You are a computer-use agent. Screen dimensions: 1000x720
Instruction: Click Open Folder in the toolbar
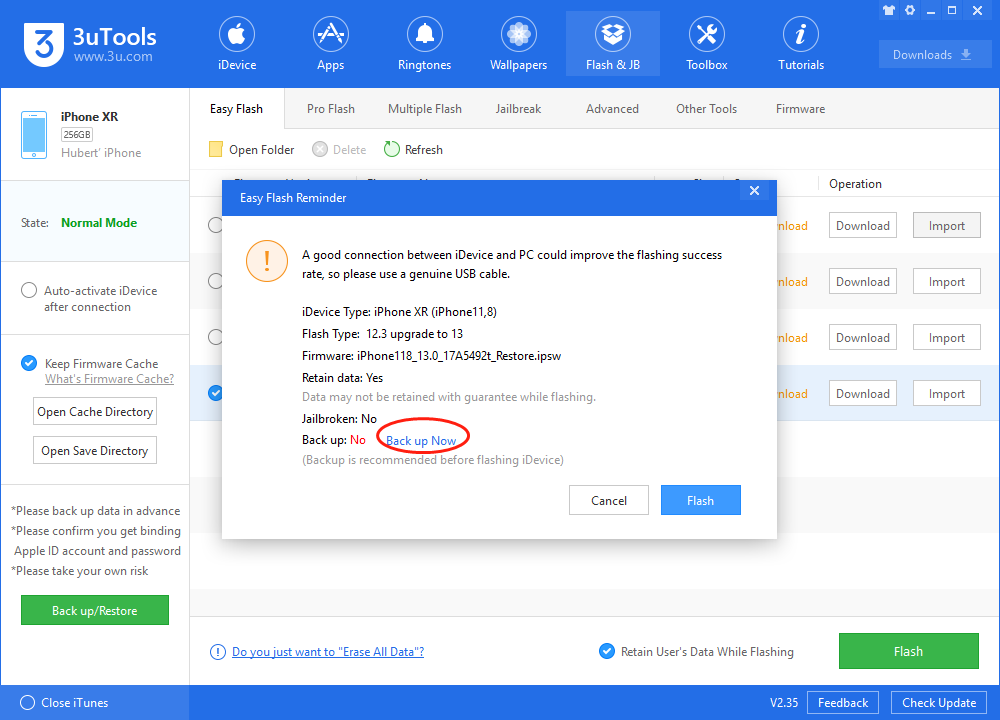pos(216,150)
